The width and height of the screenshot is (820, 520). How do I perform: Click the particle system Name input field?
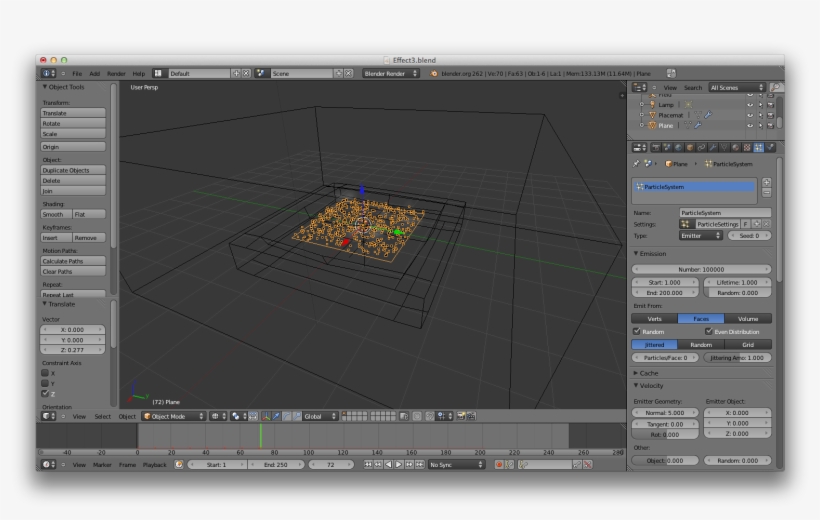click(725, 213)
